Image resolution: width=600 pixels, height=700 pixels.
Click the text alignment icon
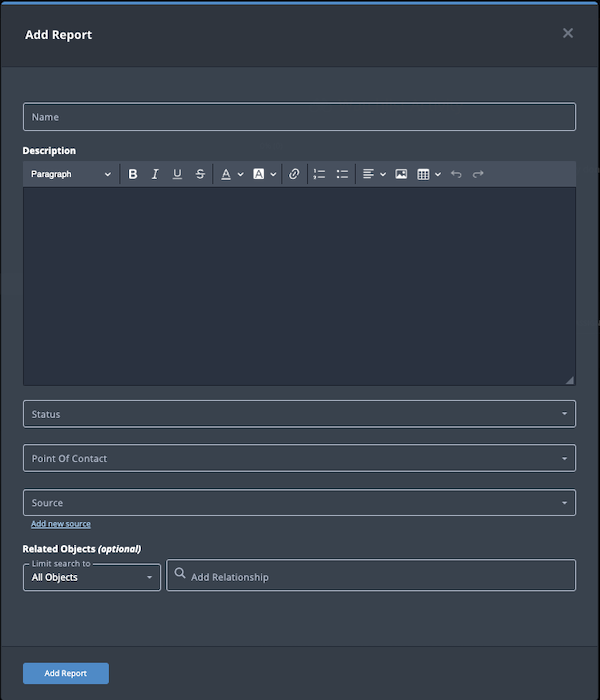click(x=368, y=174)
